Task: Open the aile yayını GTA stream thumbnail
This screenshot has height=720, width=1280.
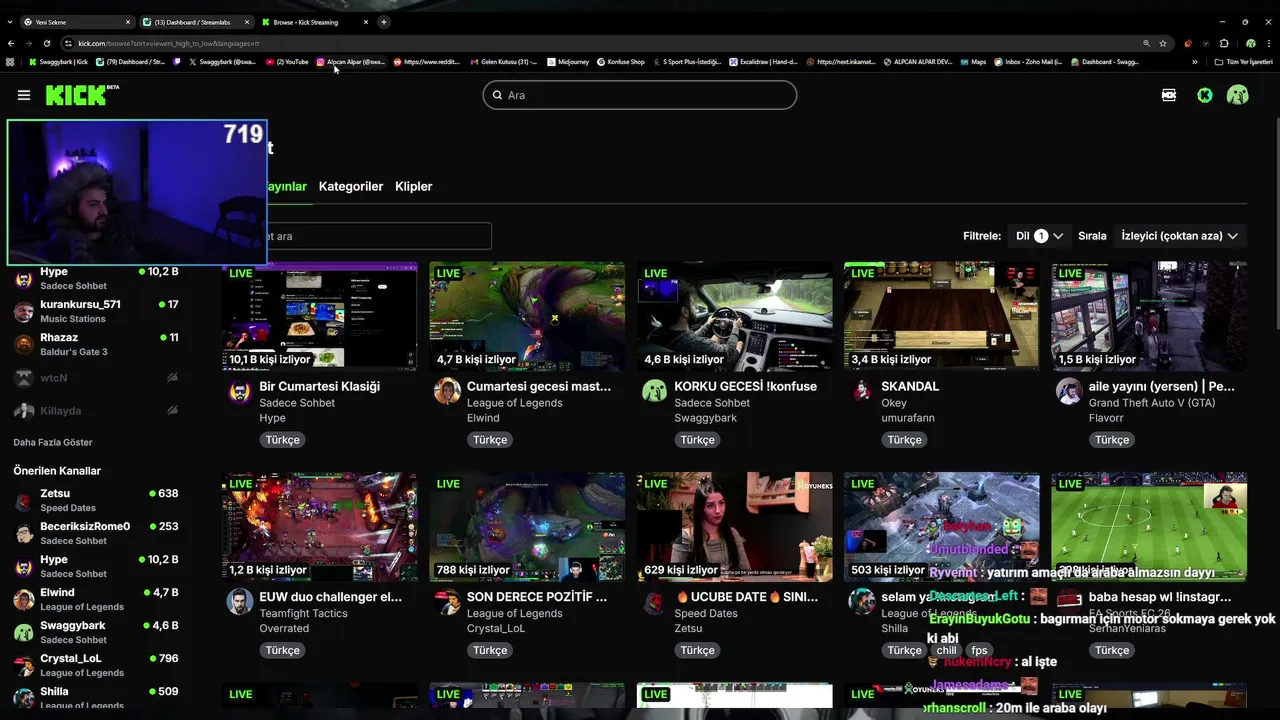Action: 1149,316
